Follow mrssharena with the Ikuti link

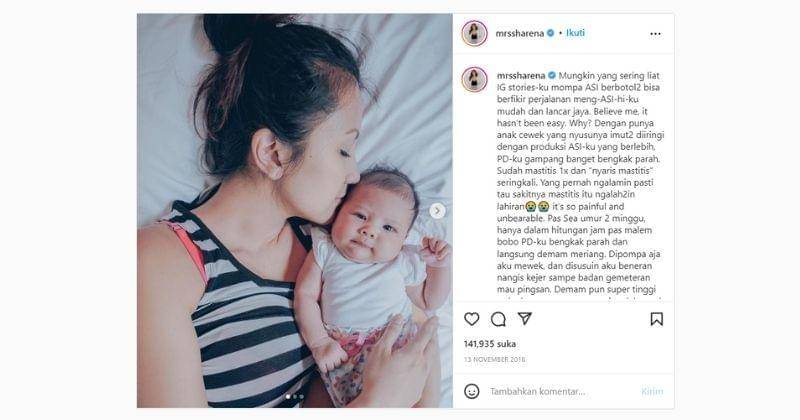[x=575, y=33]
